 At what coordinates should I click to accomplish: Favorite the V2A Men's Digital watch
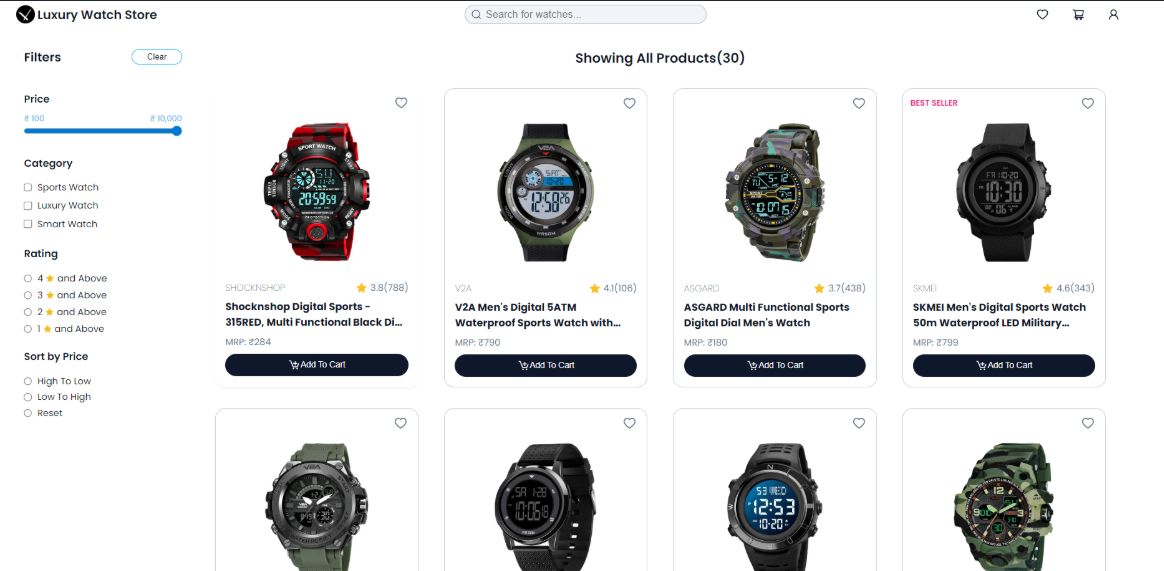point(630,103)
